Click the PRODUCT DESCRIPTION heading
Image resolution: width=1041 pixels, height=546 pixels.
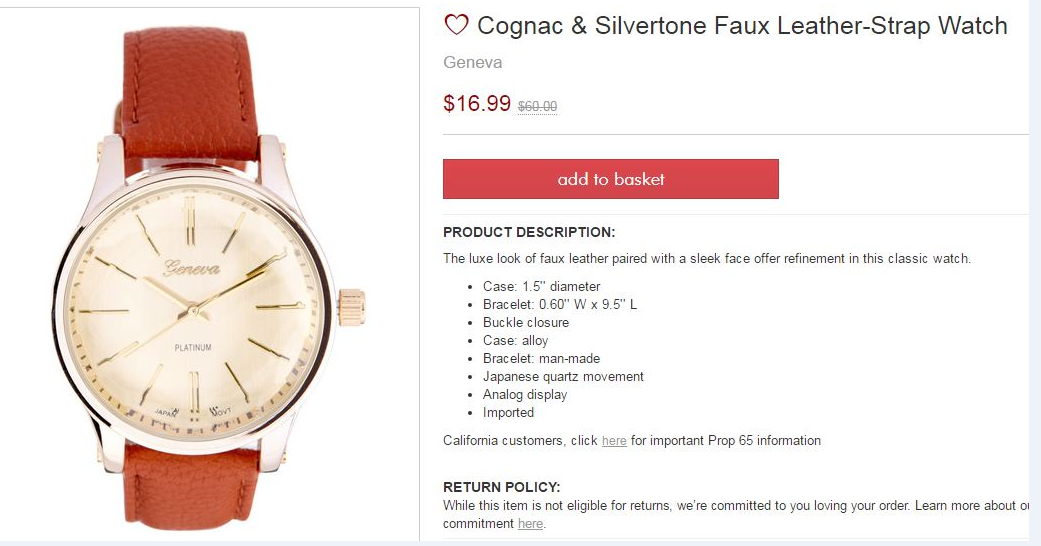click(529, 233)
